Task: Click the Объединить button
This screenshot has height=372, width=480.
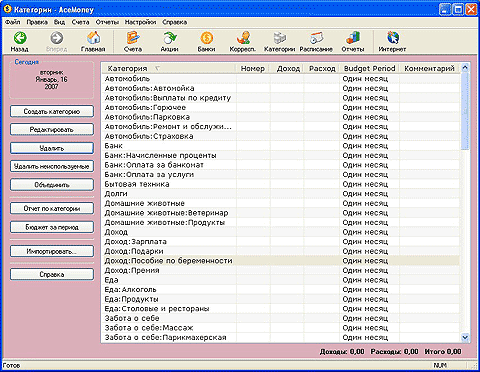Action: [x=52, y=185]
